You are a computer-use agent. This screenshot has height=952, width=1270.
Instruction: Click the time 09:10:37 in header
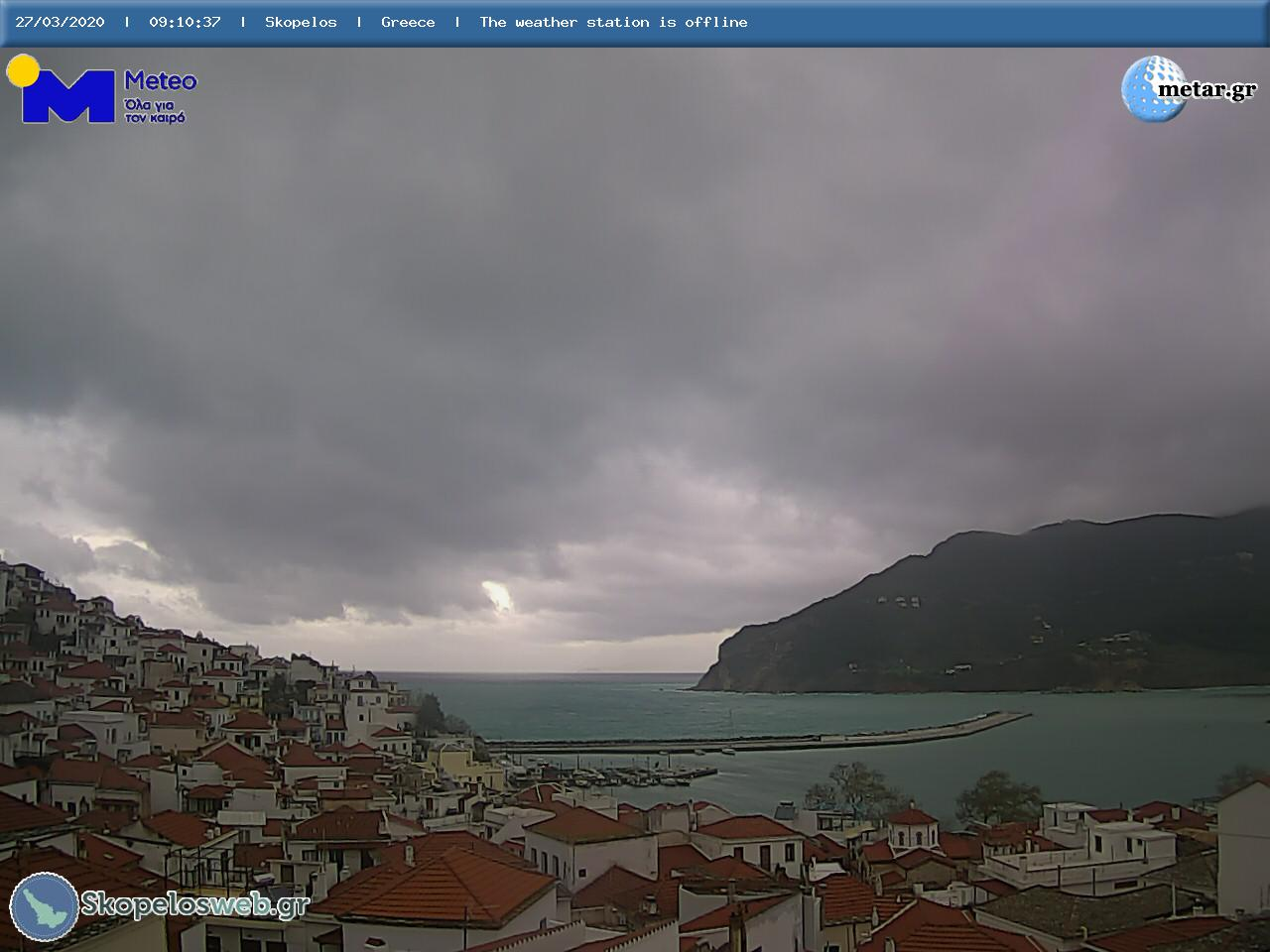pos(185,22)
